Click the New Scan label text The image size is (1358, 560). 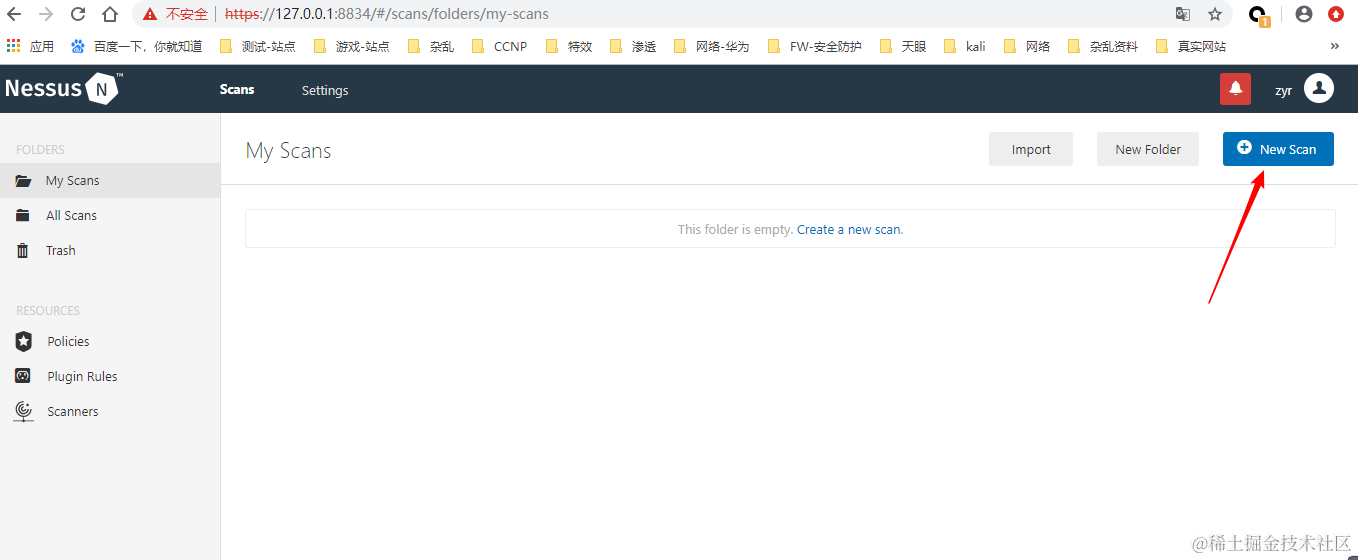pyautogui.click(x=1288, y=149)
